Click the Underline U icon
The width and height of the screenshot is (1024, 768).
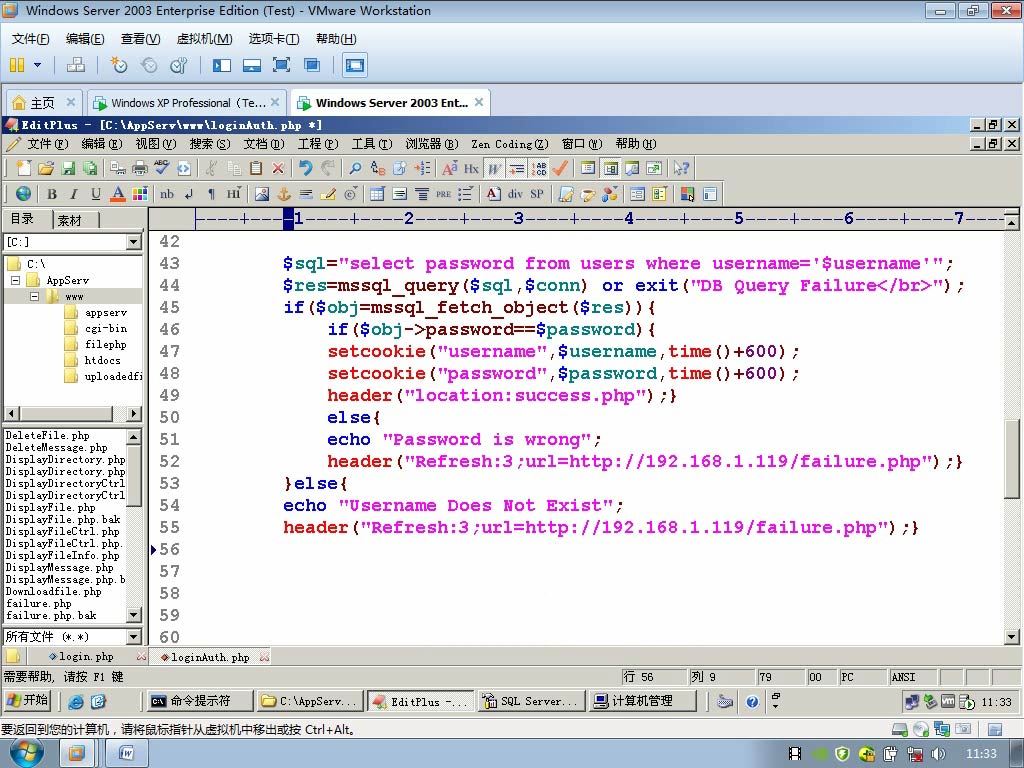click(95, 194)
